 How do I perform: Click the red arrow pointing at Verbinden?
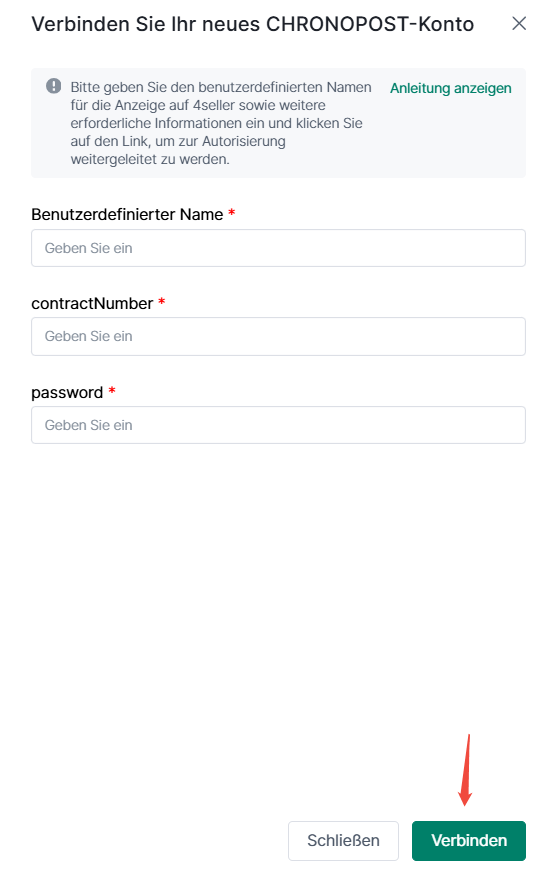point(466,770)
